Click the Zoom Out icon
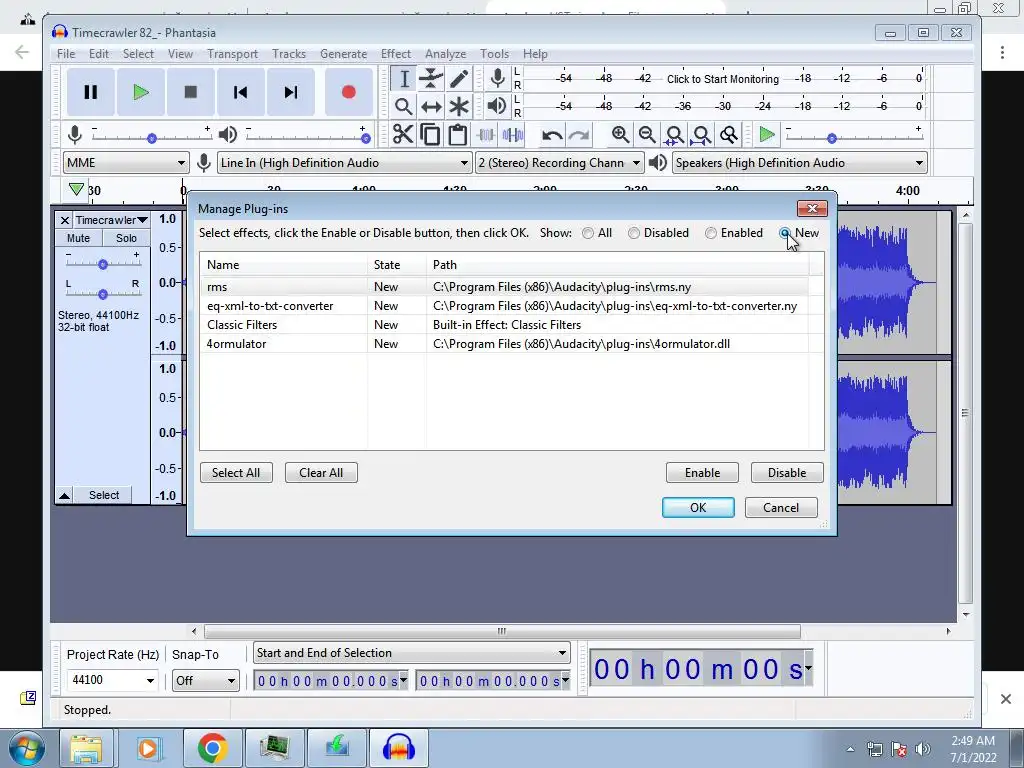This screenshot has height=768, width=1024. click(x=647, y=135)
